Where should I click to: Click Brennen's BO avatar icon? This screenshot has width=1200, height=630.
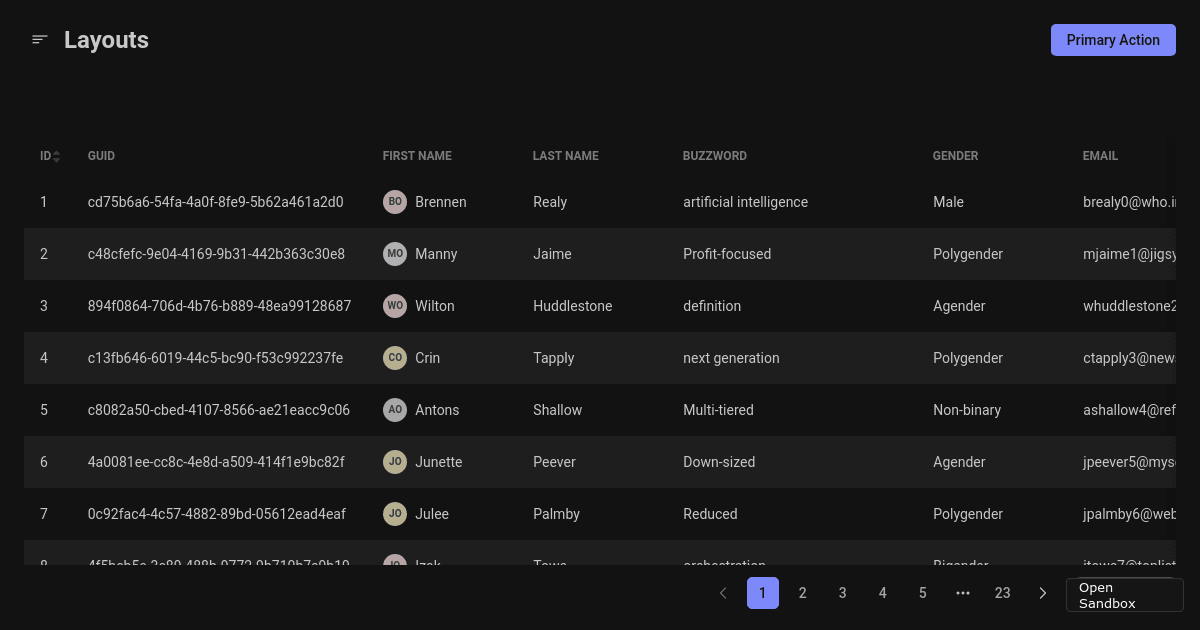tap(395, 201)
